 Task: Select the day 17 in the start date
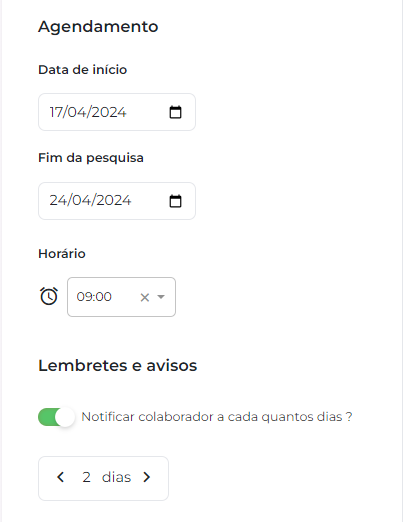(57, 112)
